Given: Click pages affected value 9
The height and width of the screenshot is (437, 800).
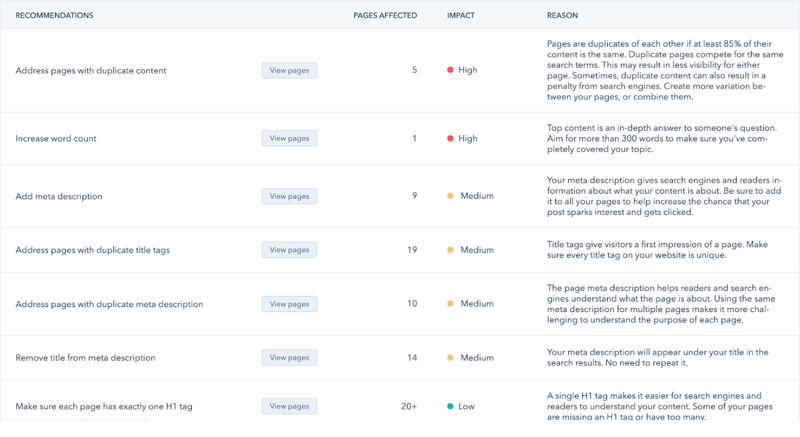Looking at the screenshot, I should pos(414,196).
